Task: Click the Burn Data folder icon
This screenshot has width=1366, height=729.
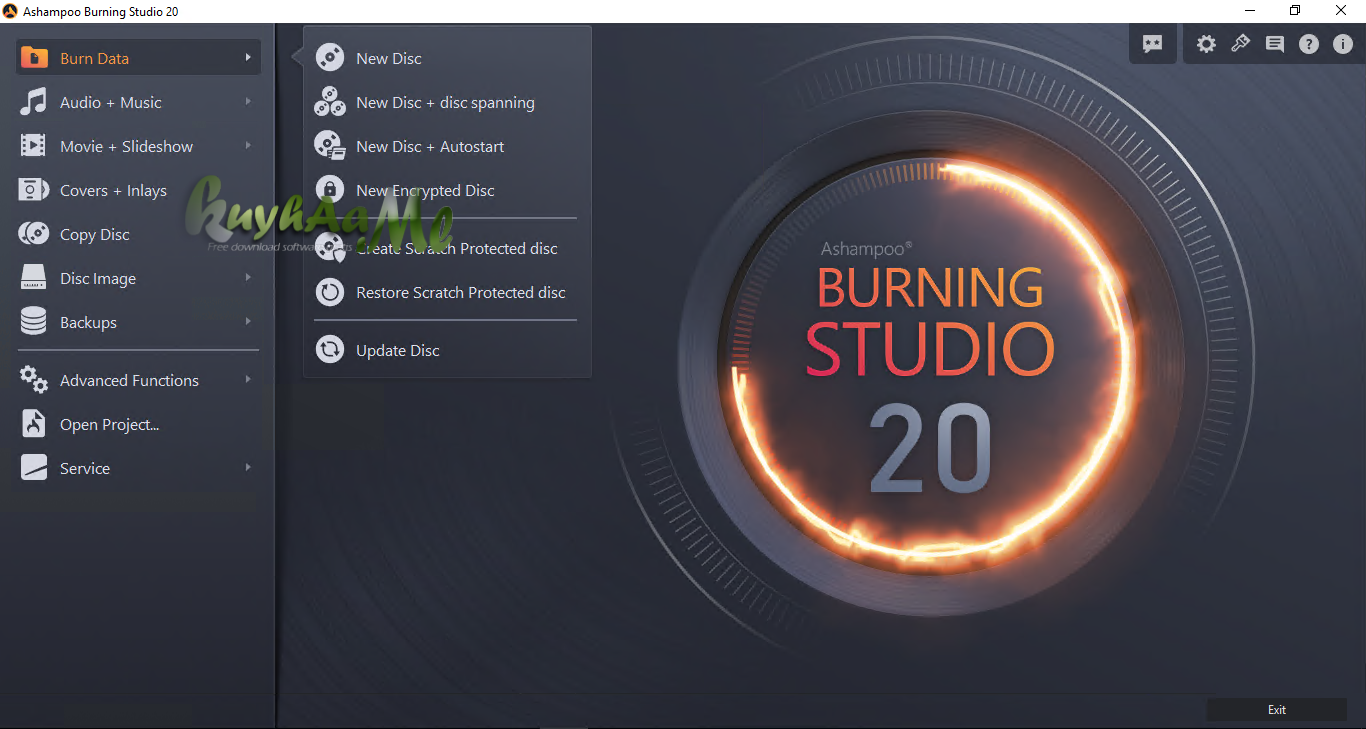Action: [x=34, y=58]
